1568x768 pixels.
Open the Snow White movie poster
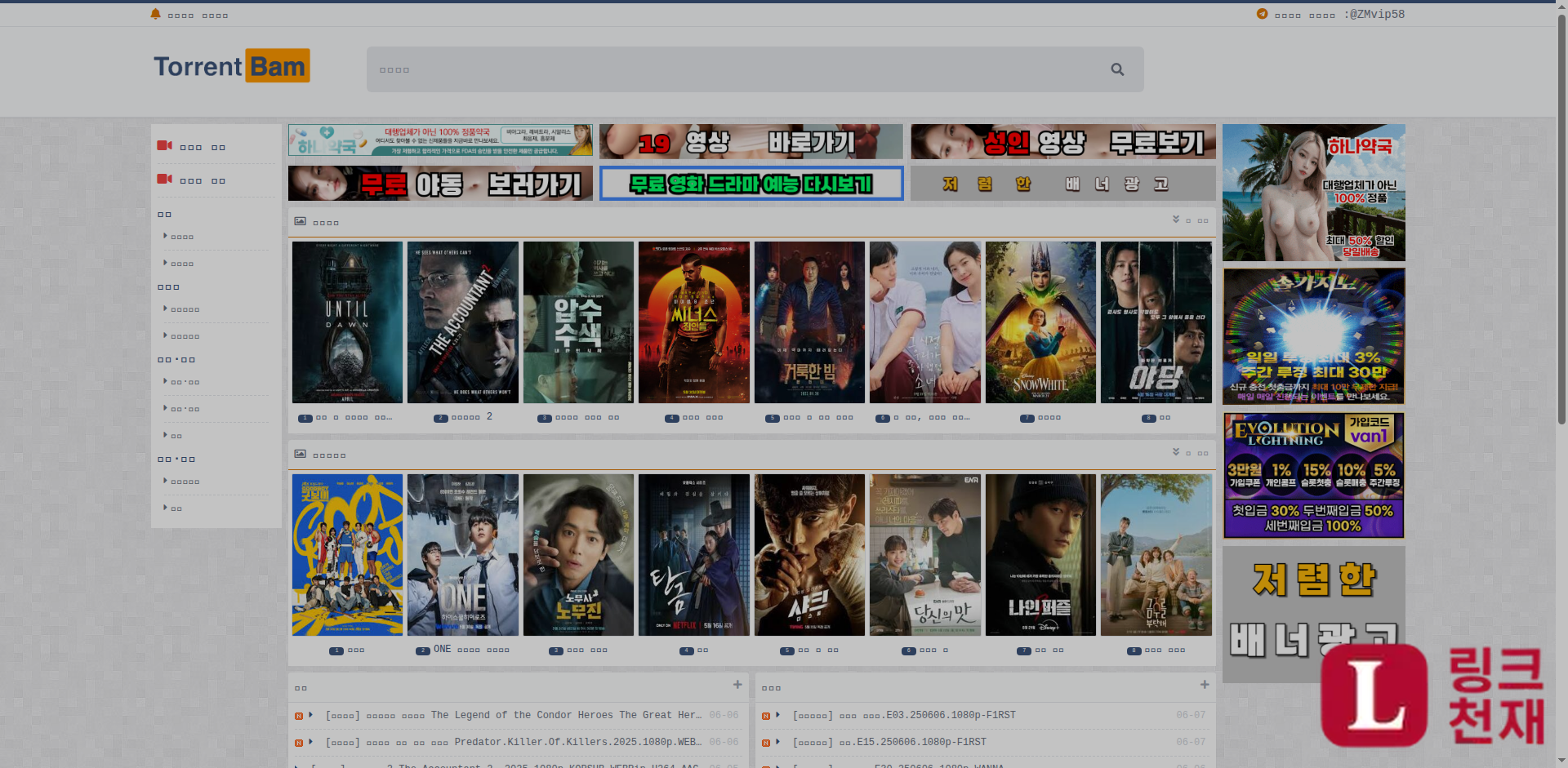[x=1040, y=322]
